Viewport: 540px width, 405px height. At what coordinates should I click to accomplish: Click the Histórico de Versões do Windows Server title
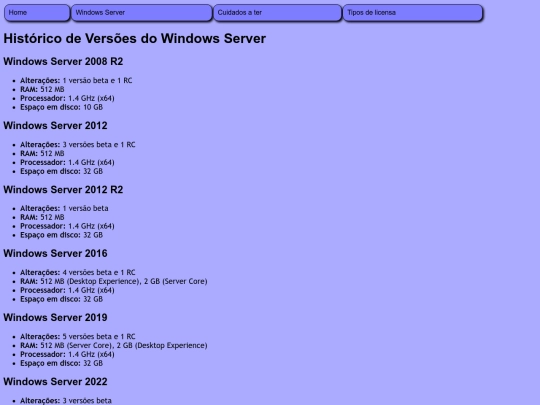click(135, 38)
